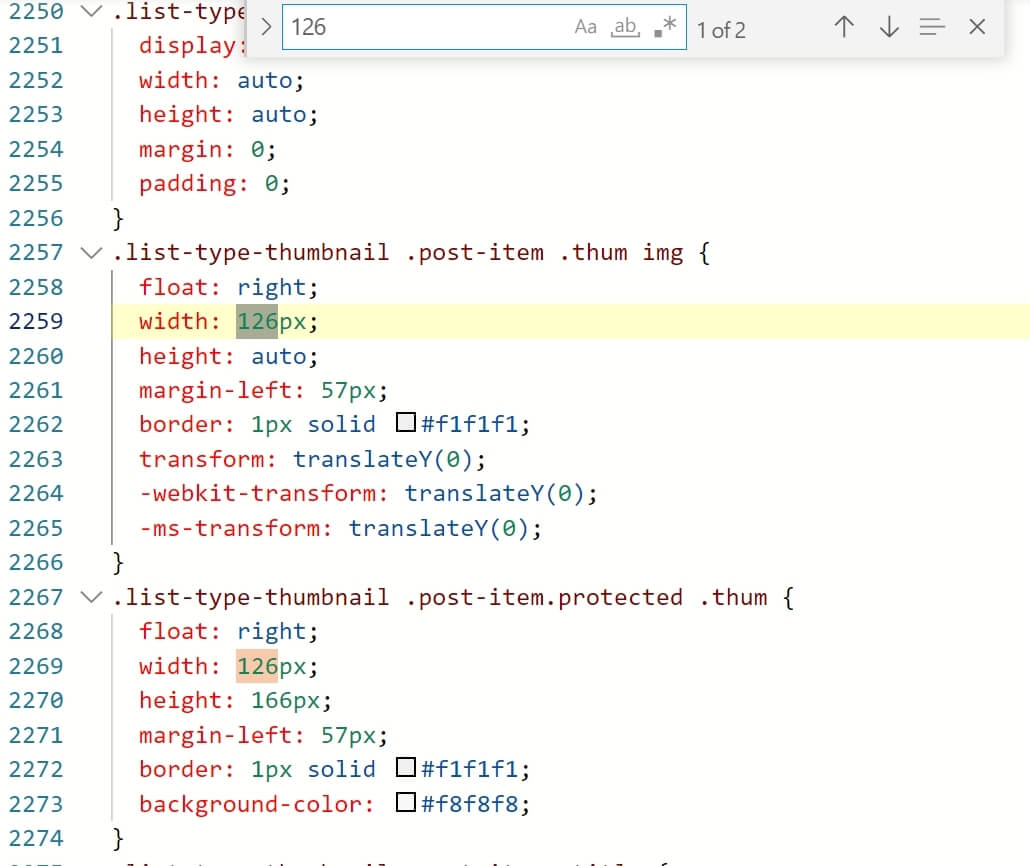1030x866 pixels.
Task: Click 'float: right;' on line 2268
Action: click(228, 631)
